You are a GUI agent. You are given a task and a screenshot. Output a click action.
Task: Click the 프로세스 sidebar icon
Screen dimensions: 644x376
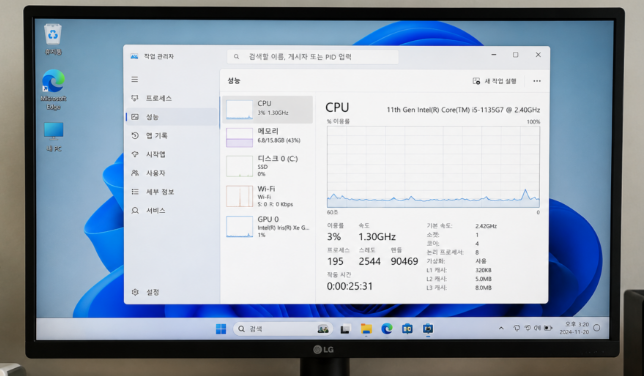coord(135,98)
